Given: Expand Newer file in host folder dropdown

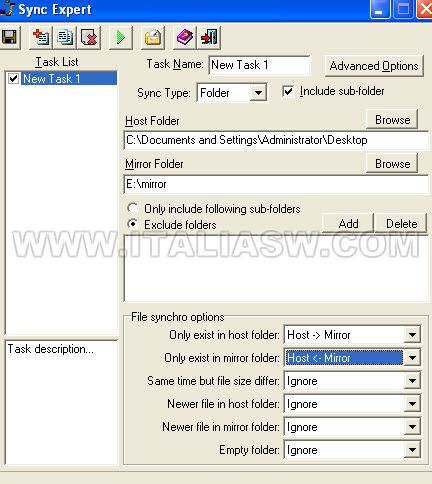Looking at the screenshot, I should coord(412,404).
